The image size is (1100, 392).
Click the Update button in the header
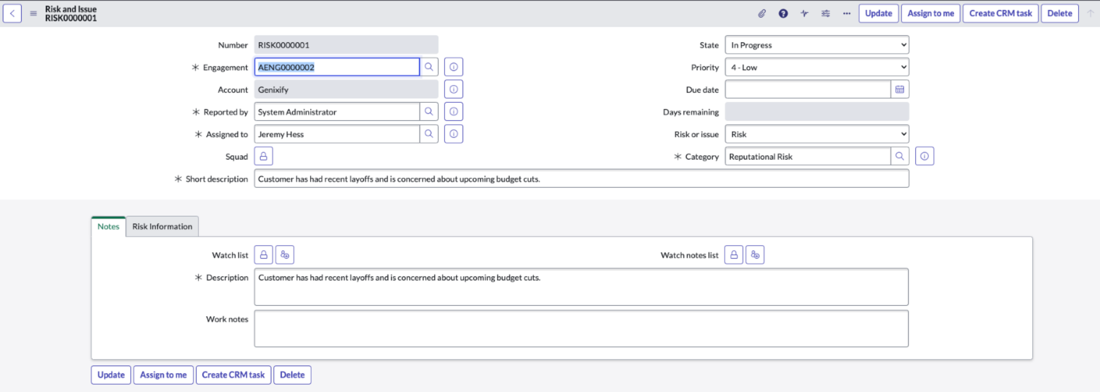click(x=878, y=13)
